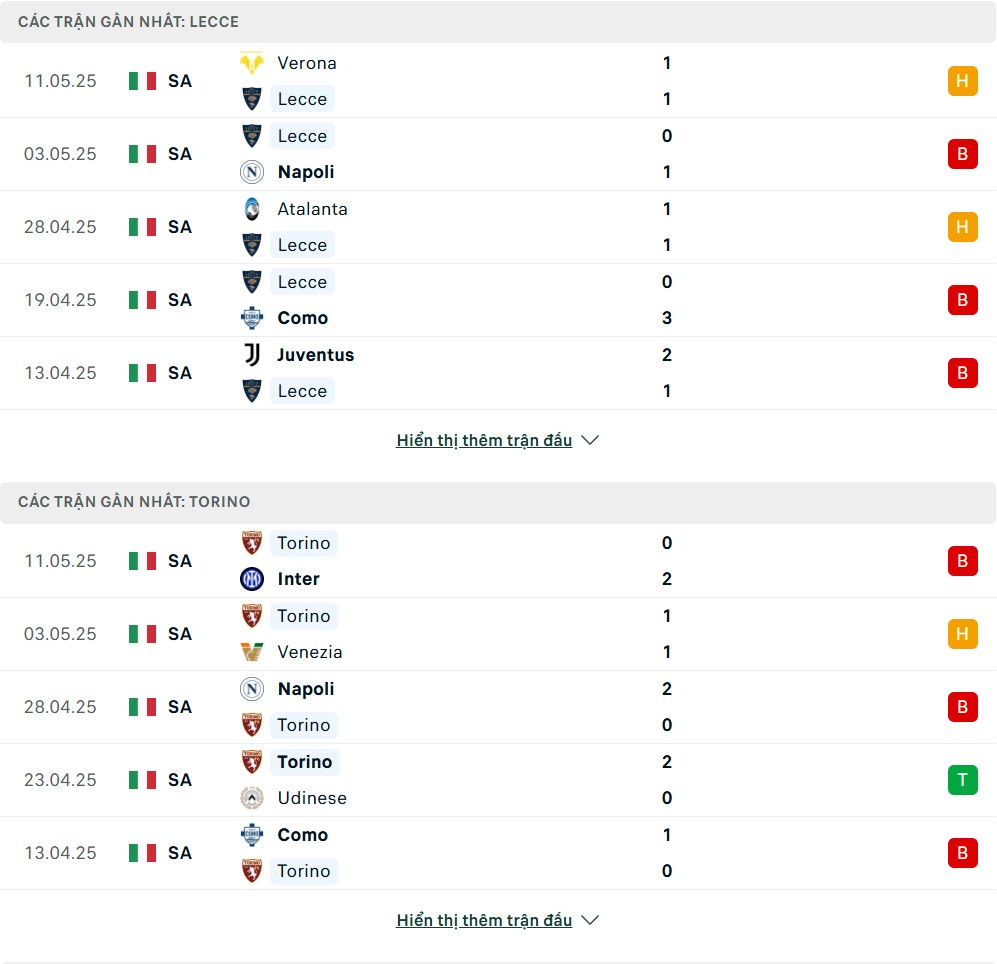Click the Inter Milan crest icon
The image size is (997, 964).
coord(252,579)
